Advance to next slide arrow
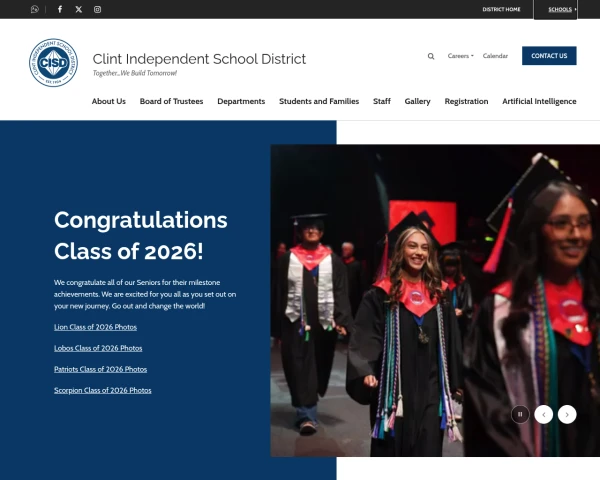The image size is (600, 480). coord(567,414)
